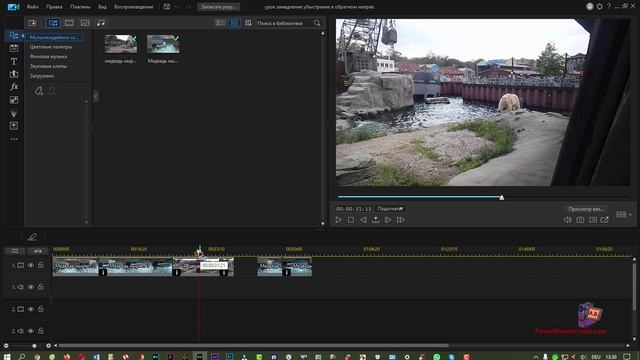Open the project rooms calendar-style icon
This screenshot has height=360, width=640.
[x=13, y=48]
